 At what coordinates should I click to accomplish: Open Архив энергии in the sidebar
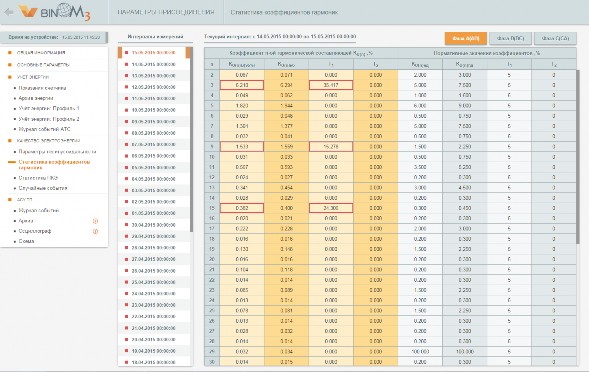(36, 98)
